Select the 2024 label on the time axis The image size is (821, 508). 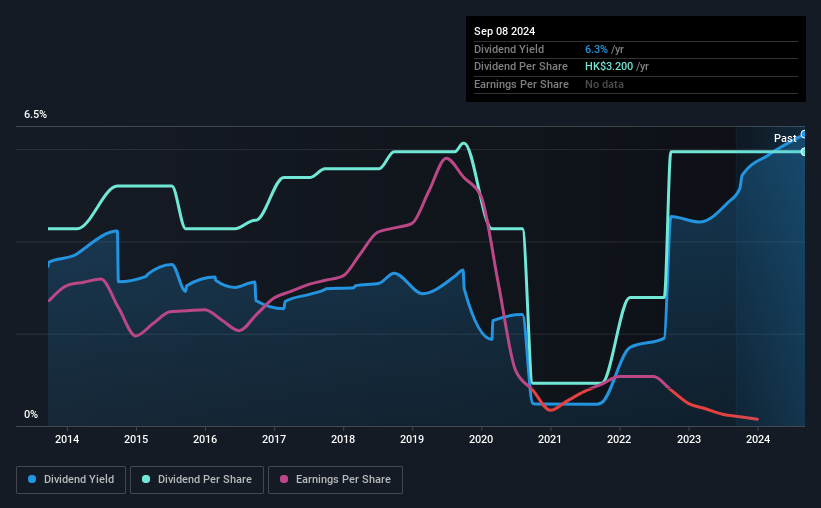(x=758, y=439)
